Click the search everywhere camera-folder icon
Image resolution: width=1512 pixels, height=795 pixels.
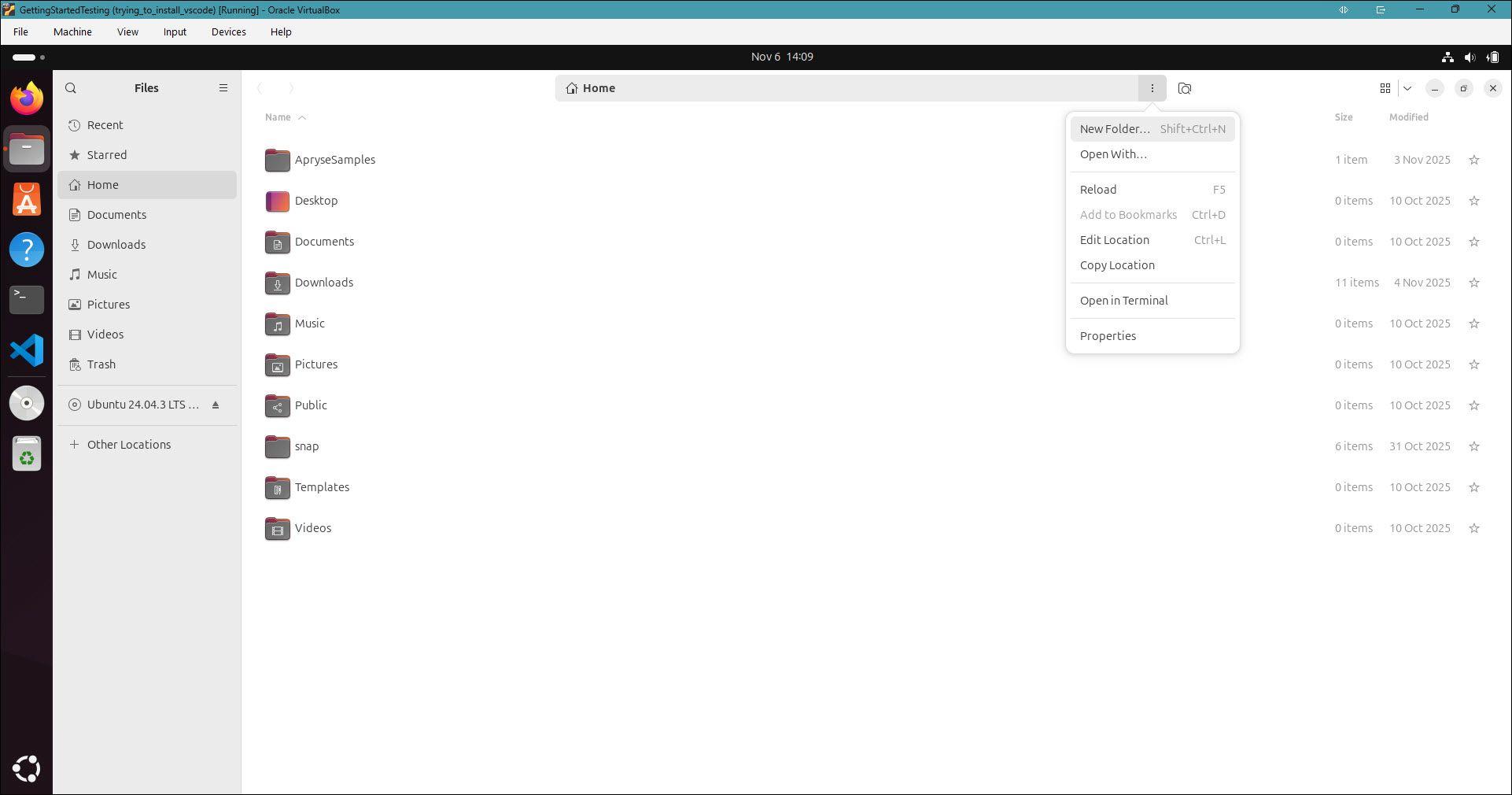(x=1185, y=88)
